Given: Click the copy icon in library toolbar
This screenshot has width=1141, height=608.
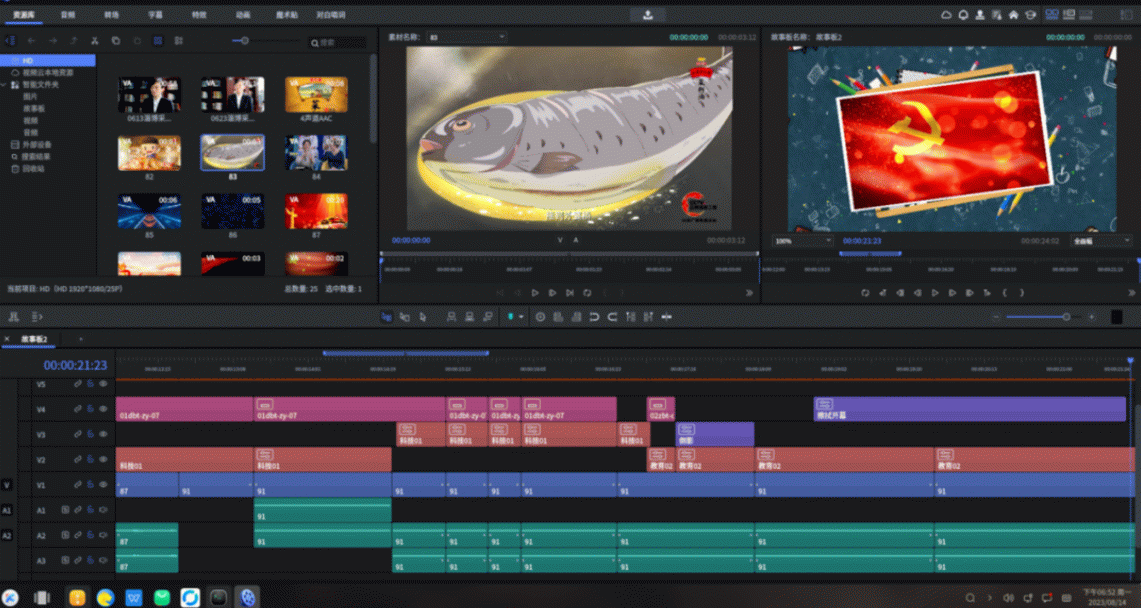Looking at the screenshot, I should pyautogui.click(x=116, y=41).
